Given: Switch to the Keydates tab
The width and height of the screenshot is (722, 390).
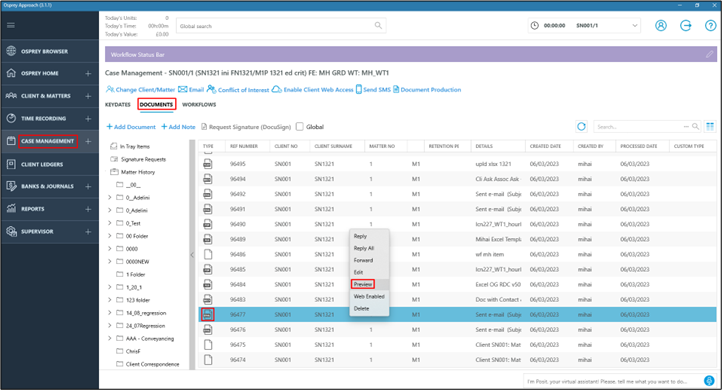Looking at the screenshot, I should [118, 105].
